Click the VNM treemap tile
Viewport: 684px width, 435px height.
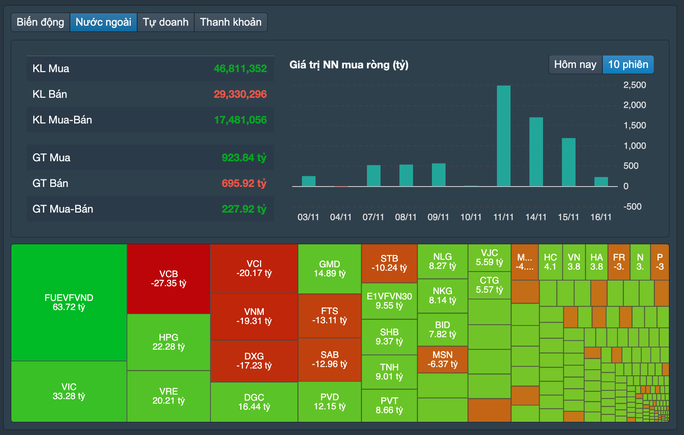click(254, 317)
